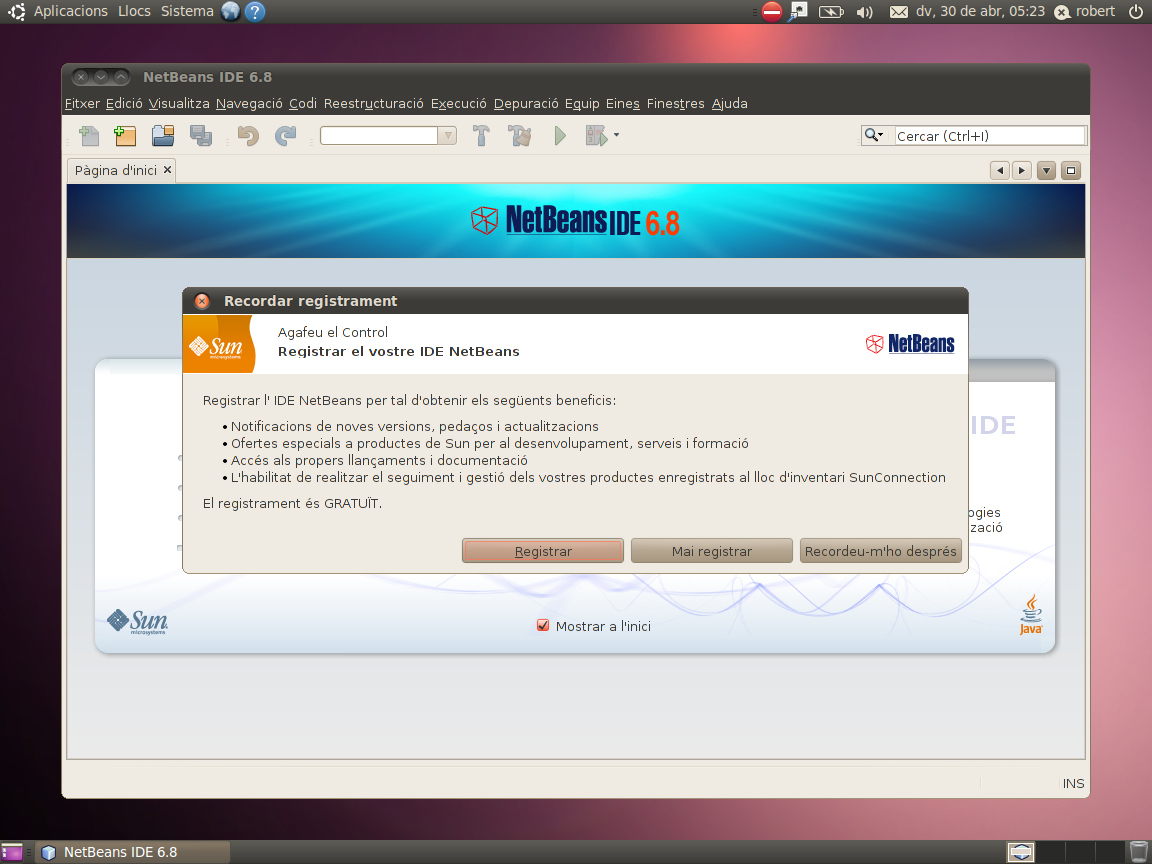This screenshot has height=864, width=1152.
Task: Open the Depuració menu
Action: 526,104
